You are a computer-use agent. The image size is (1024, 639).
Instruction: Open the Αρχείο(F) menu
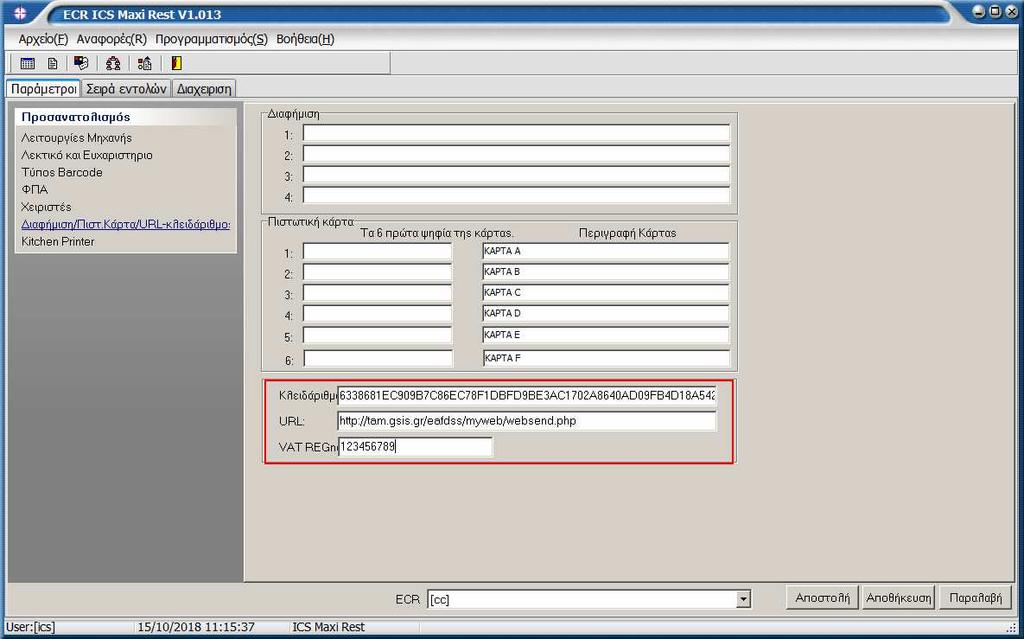point(43,39)
